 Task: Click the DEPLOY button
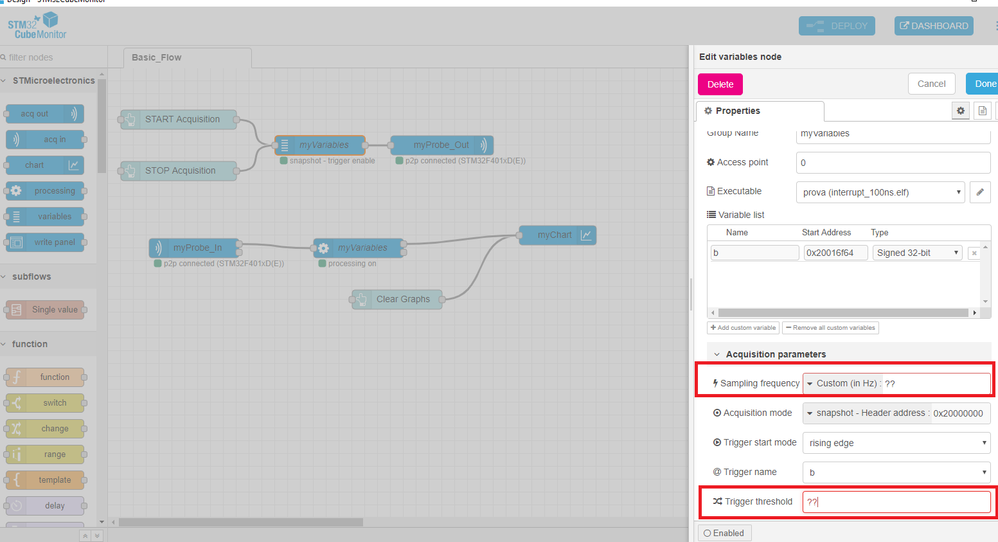tap(836, 26)
